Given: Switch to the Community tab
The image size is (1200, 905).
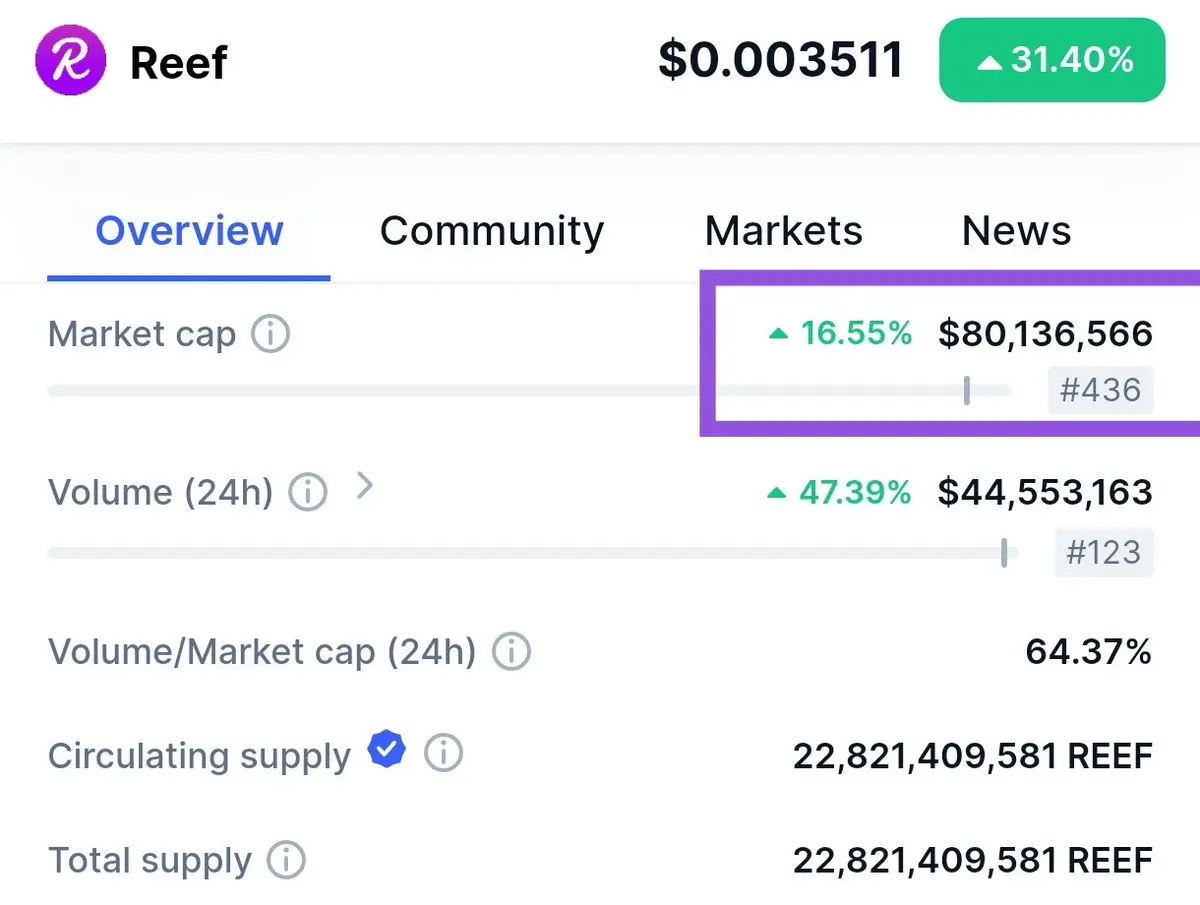Looking at the screenshot, I should point(492,231).
